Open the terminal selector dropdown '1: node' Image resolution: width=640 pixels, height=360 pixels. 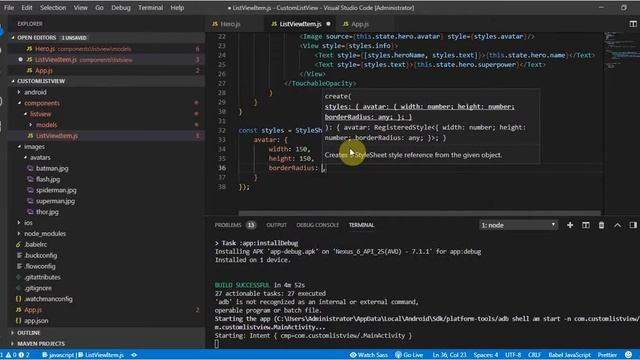518,225
